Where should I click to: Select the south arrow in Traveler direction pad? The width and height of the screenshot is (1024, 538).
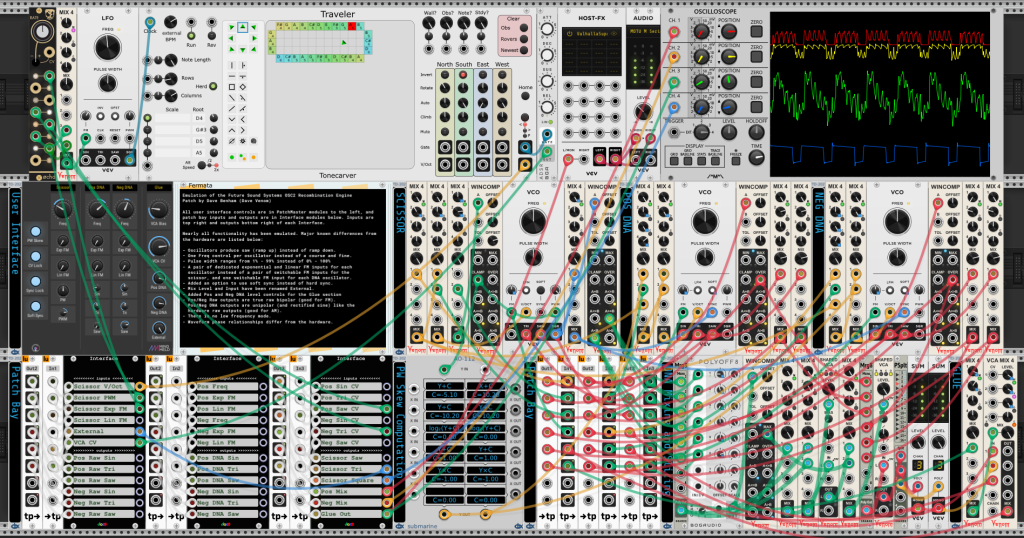(242, 49)
